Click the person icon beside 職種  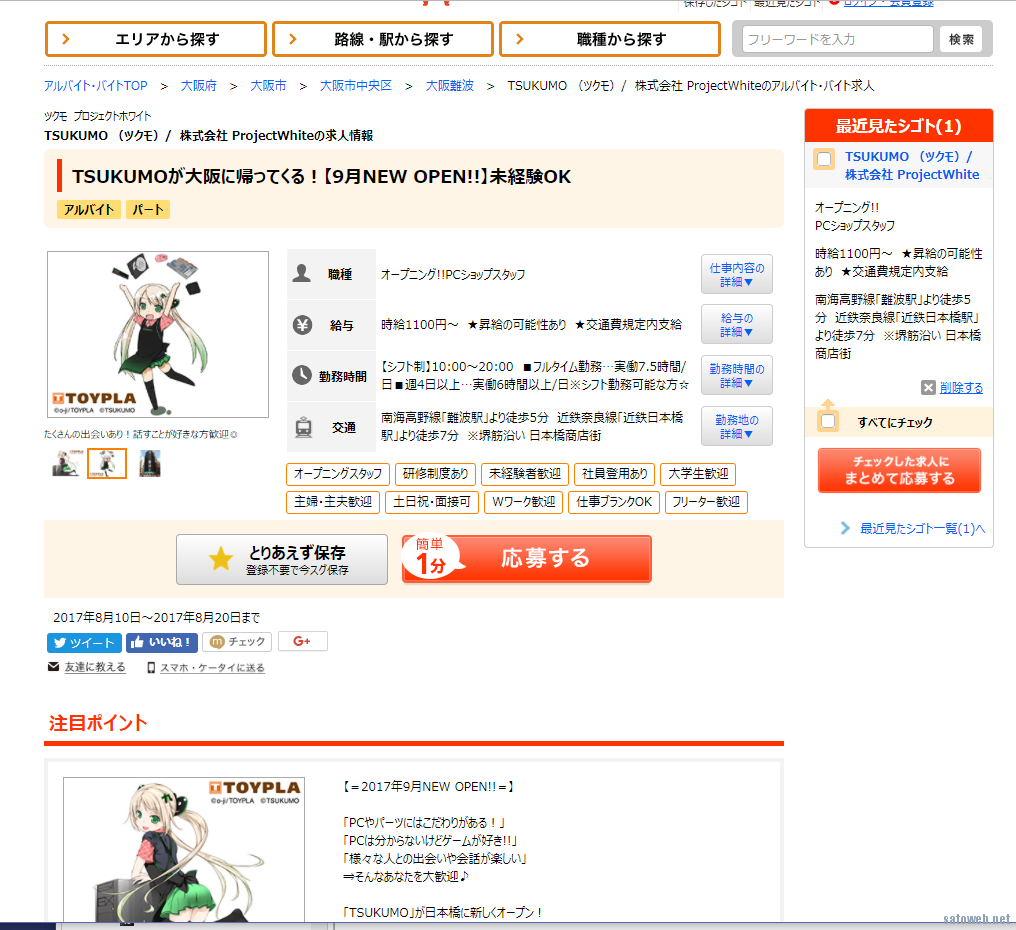click(301, 273)
